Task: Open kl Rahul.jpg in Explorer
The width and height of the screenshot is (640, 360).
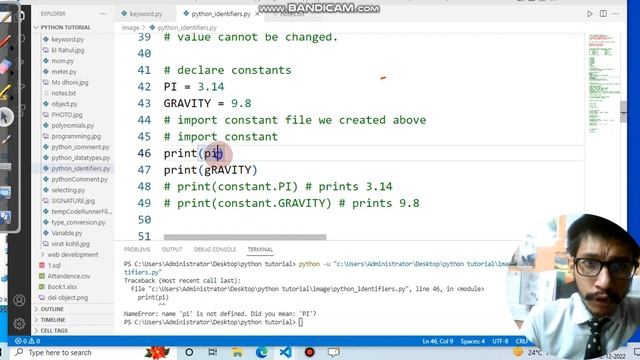Action: 68,50
